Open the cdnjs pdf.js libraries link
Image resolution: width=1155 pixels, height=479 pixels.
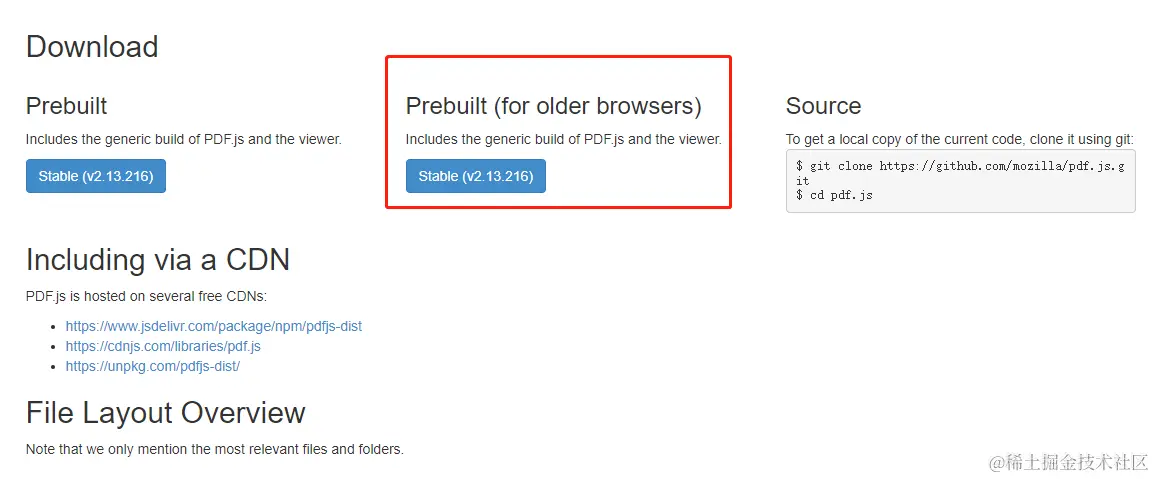pos(163,346)
